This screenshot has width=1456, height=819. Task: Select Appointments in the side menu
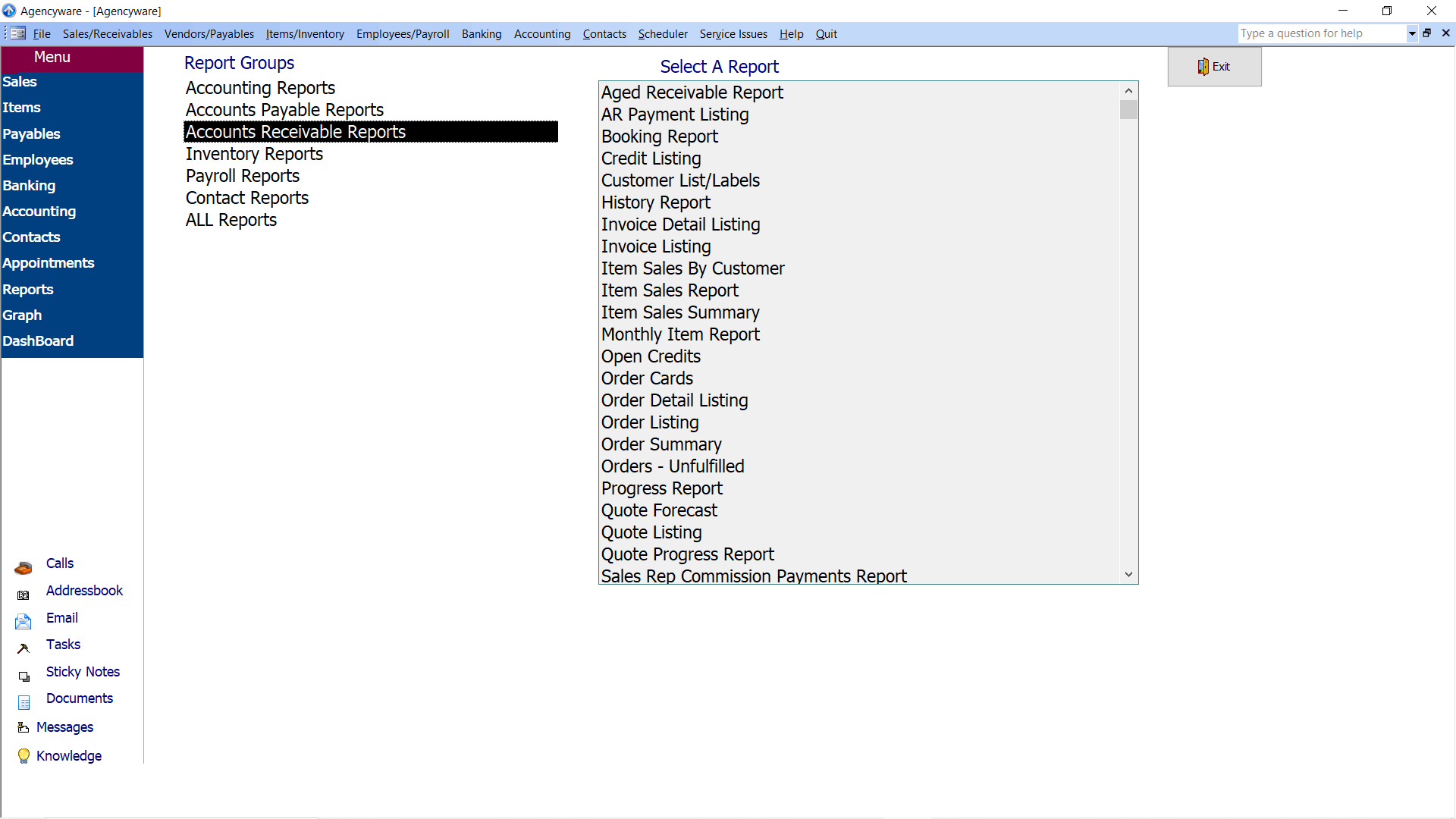point(49,263)
